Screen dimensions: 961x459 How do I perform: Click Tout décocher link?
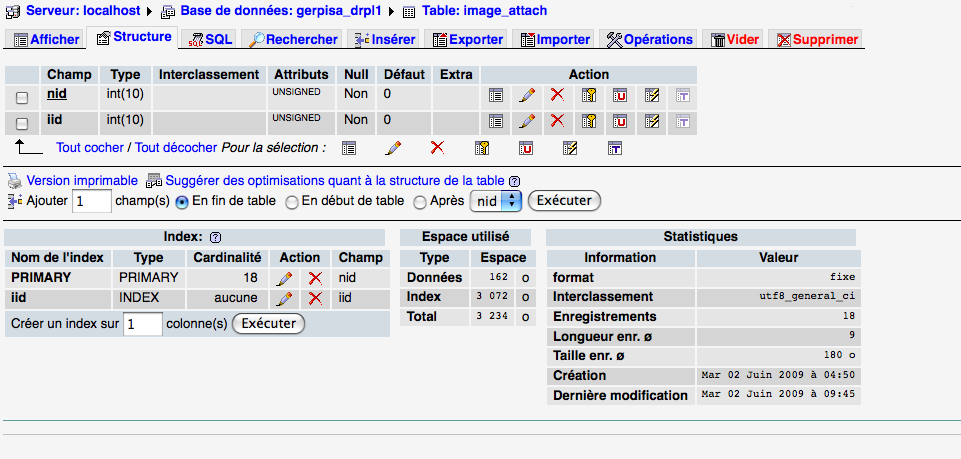coord(176,148)
